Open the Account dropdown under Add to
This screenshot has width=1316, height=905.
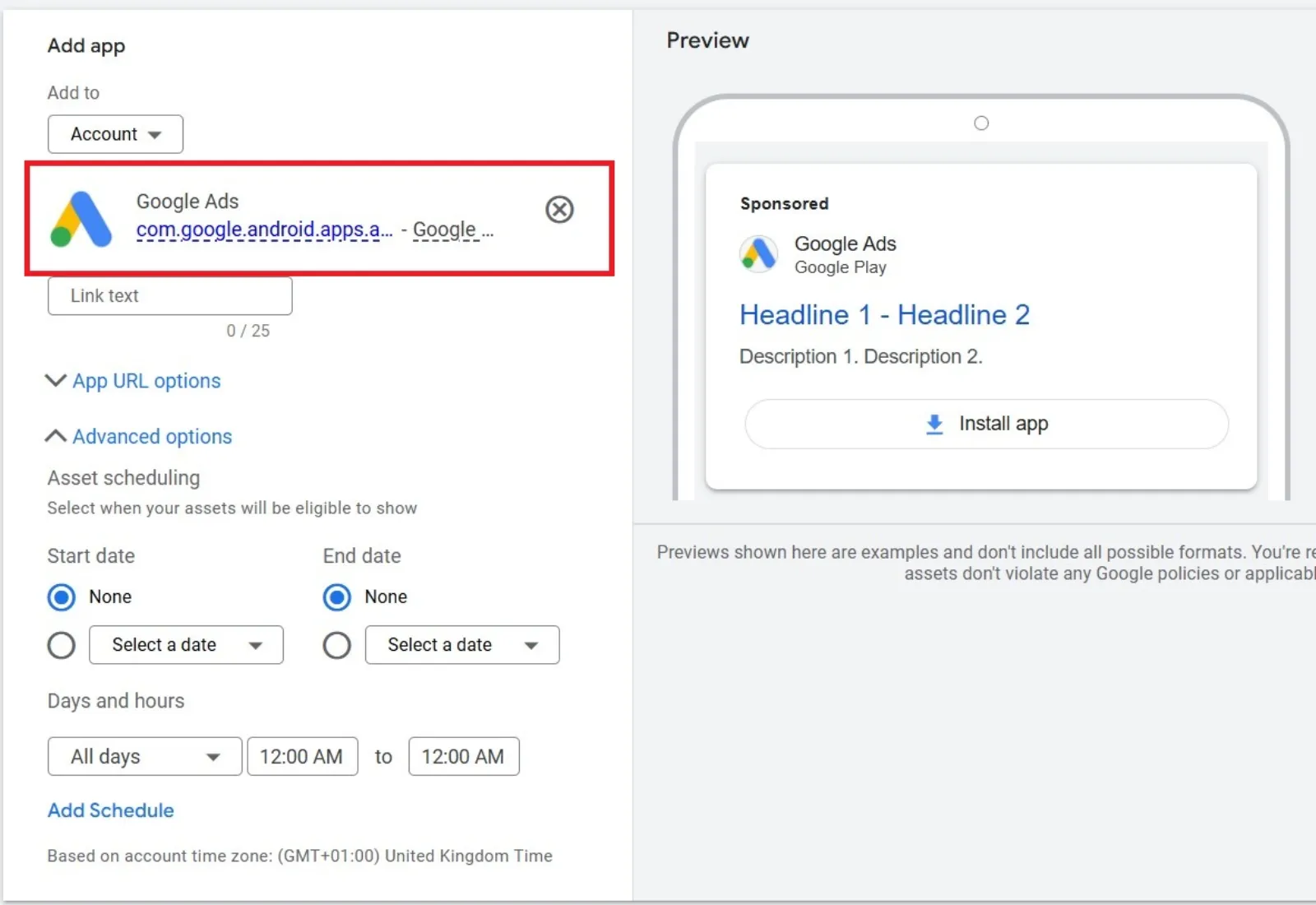click(115, 134)
